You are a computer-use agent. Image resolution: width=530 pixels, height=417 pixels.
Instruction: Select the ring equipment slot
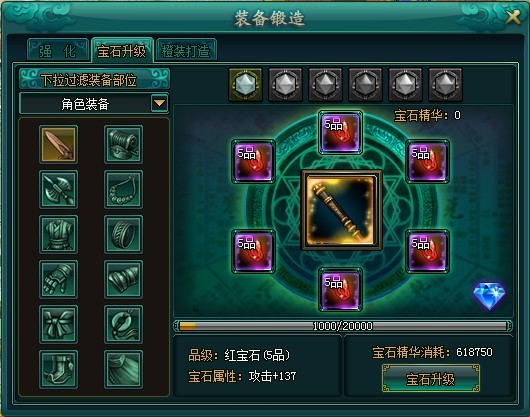[123, 234]
